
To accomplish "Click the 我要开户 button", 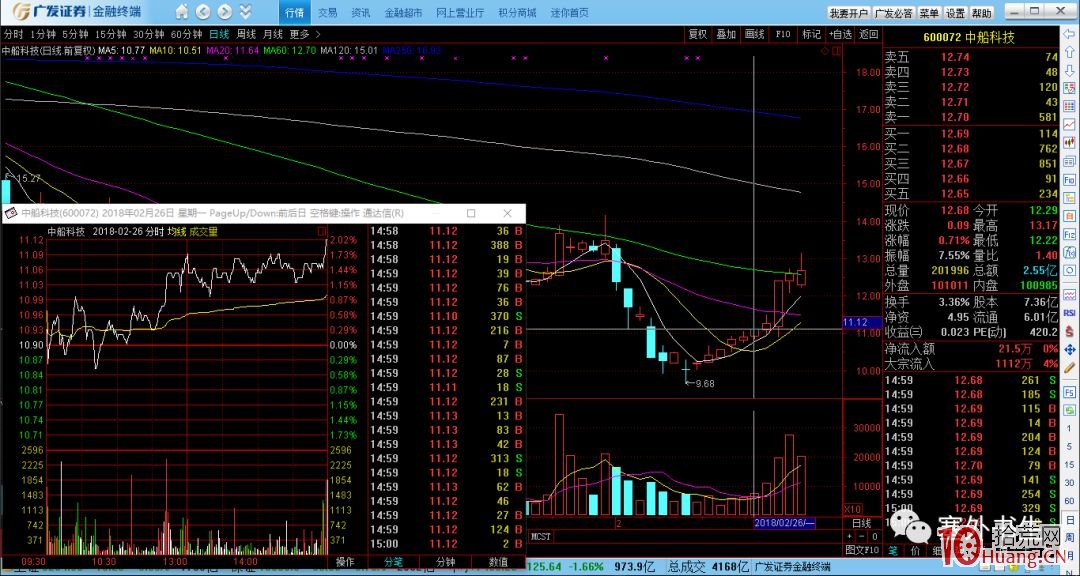I will point(848,13).
